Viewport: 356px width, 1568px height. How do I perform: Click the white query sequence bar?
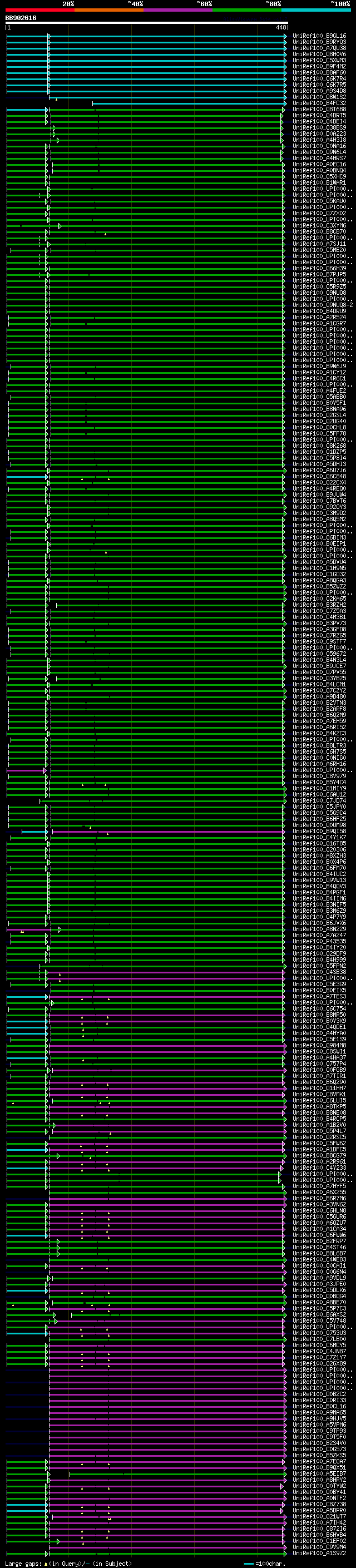coord(147,22)
